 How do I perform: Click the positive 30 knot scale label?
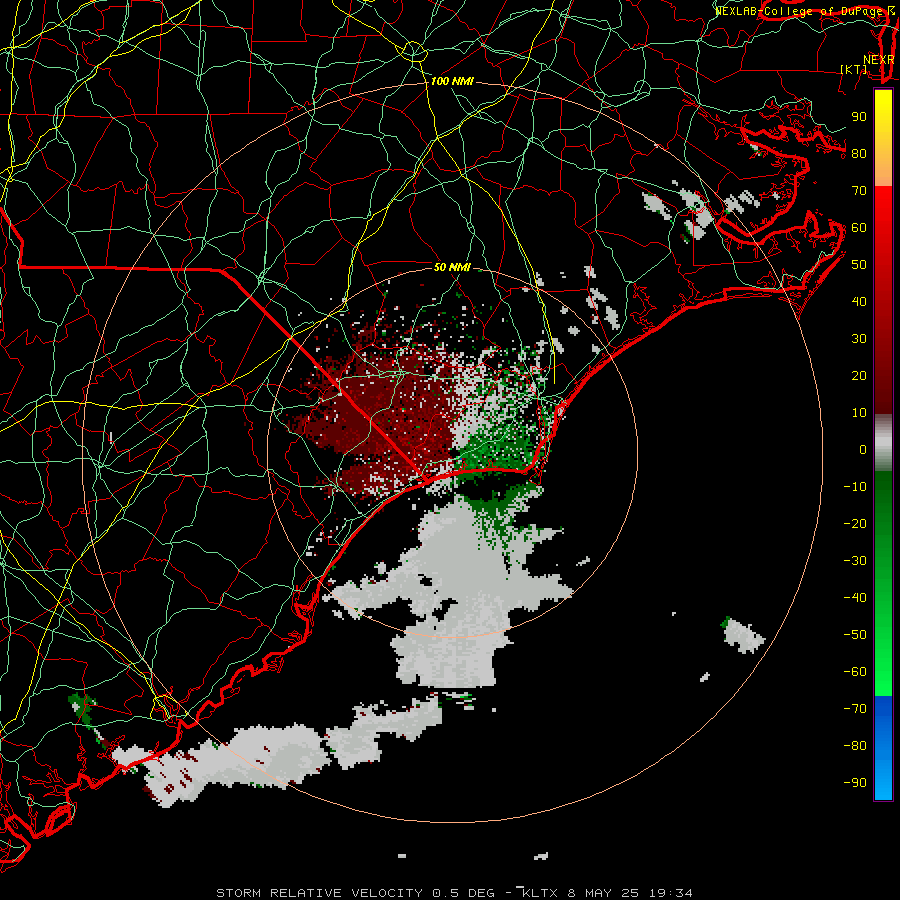(859, 339)
